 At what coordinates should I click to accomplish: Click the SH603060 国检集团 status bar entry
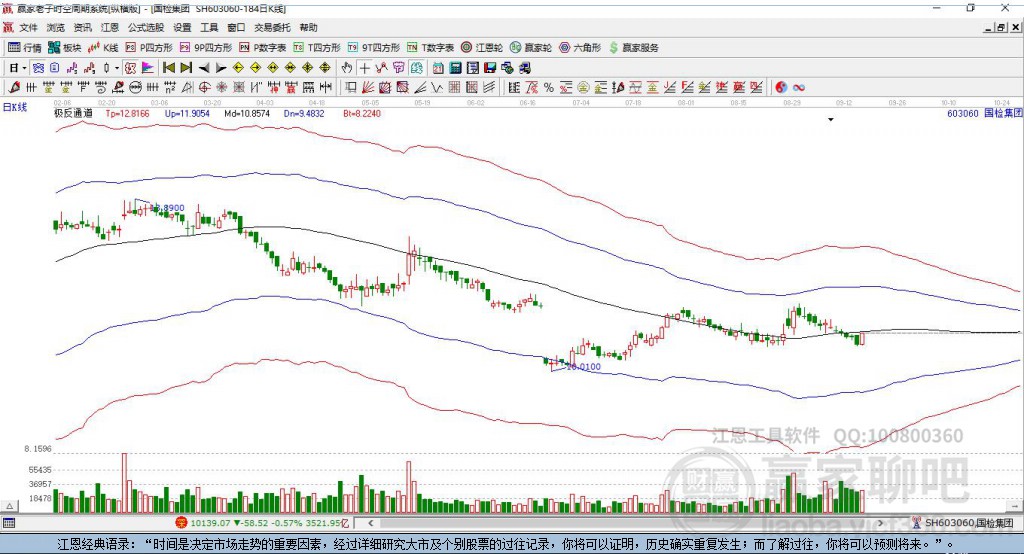(969, 523)
